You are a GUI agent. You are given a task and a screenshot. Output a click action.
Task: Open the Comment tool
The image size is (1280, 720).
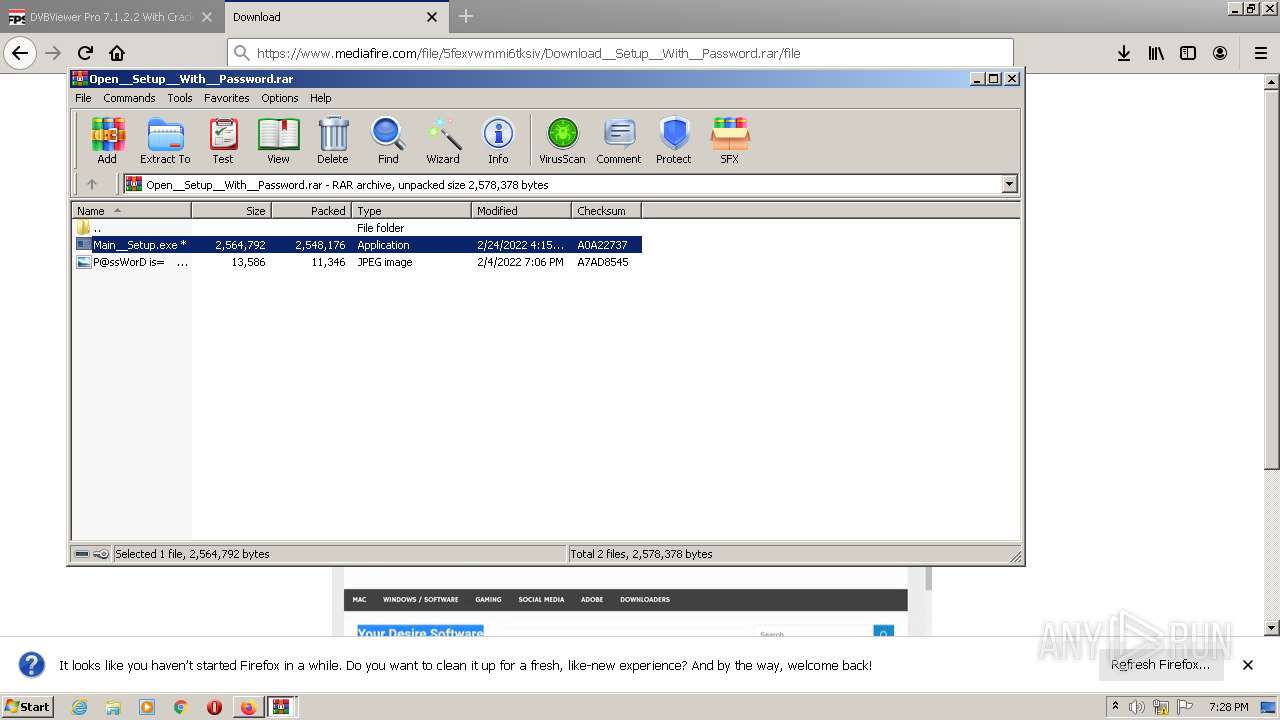619,140
